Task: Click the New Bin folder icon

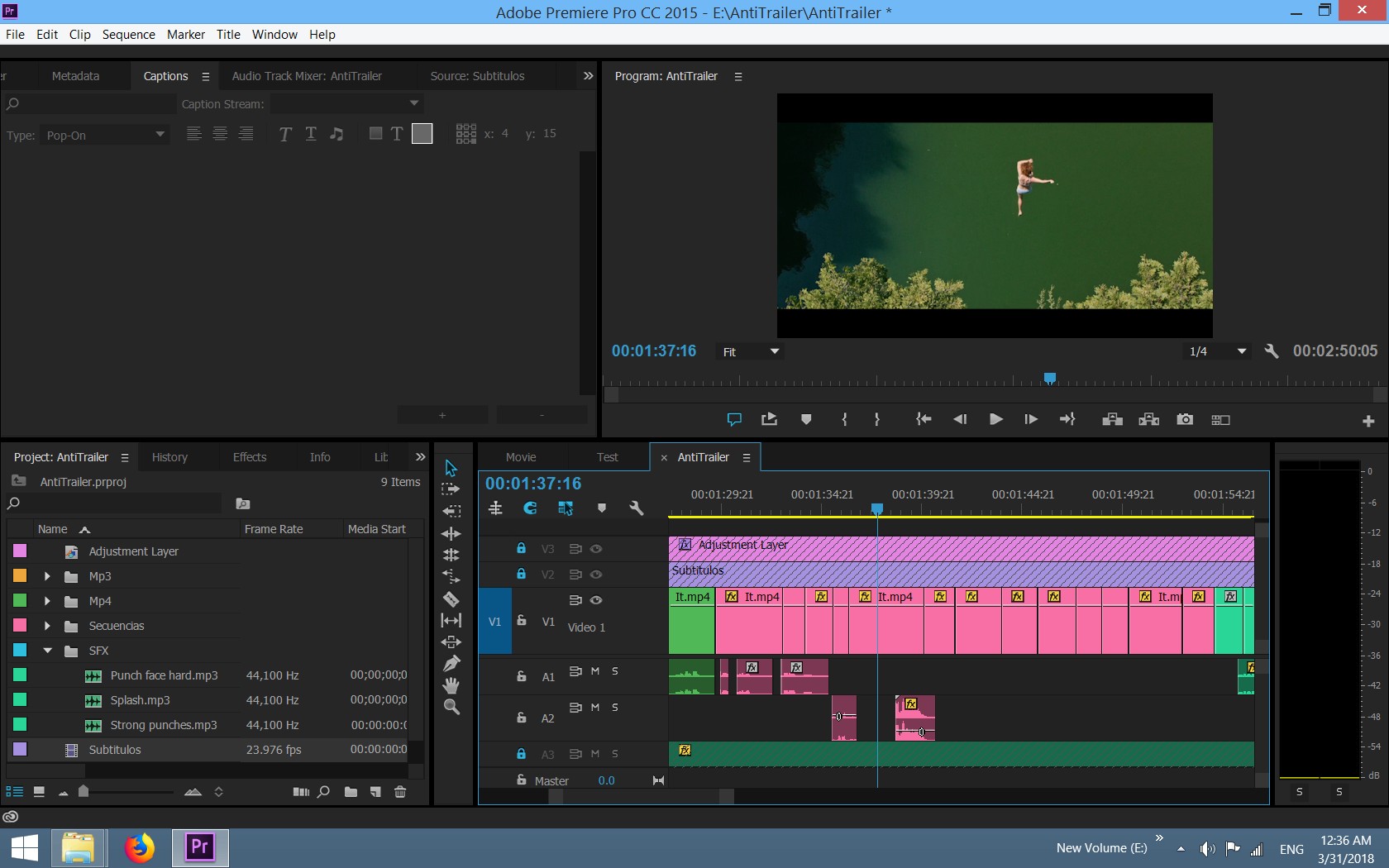Action: (351, 792)
